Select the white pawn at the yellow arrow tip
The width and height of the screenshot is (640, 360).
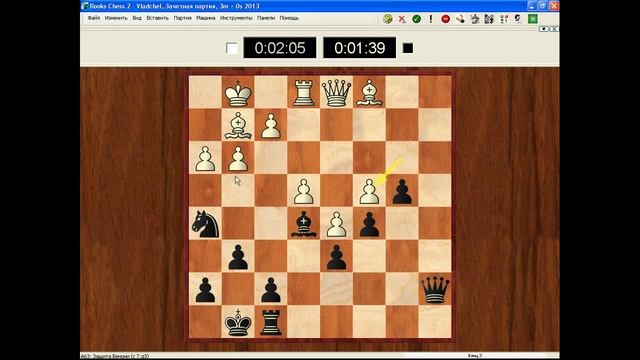point(369,191)
